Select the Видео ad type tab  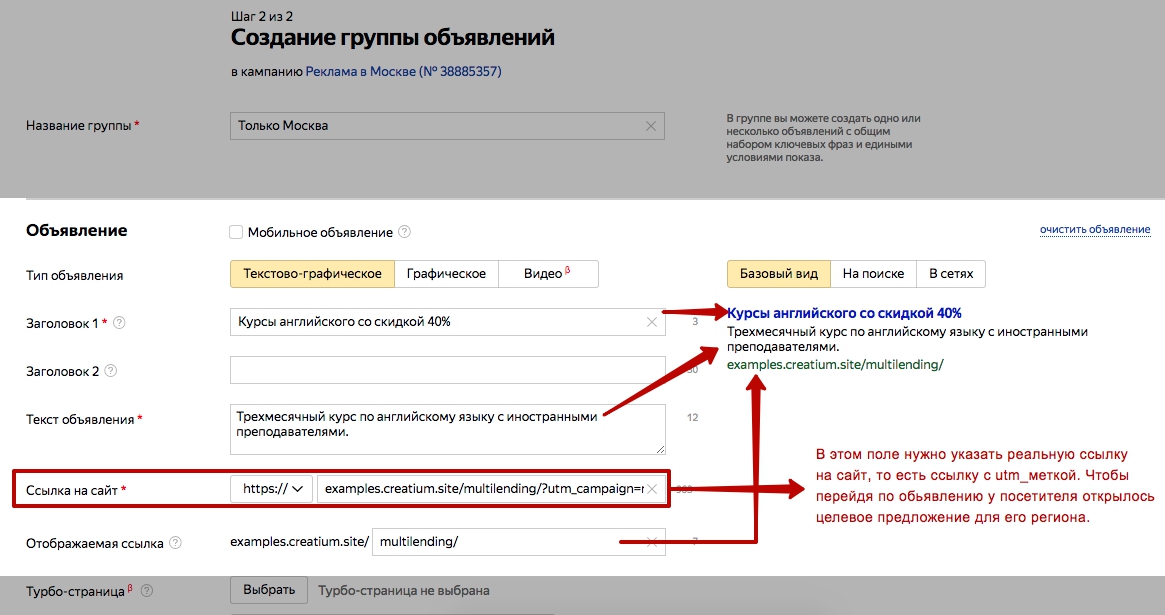coord(548,274)
